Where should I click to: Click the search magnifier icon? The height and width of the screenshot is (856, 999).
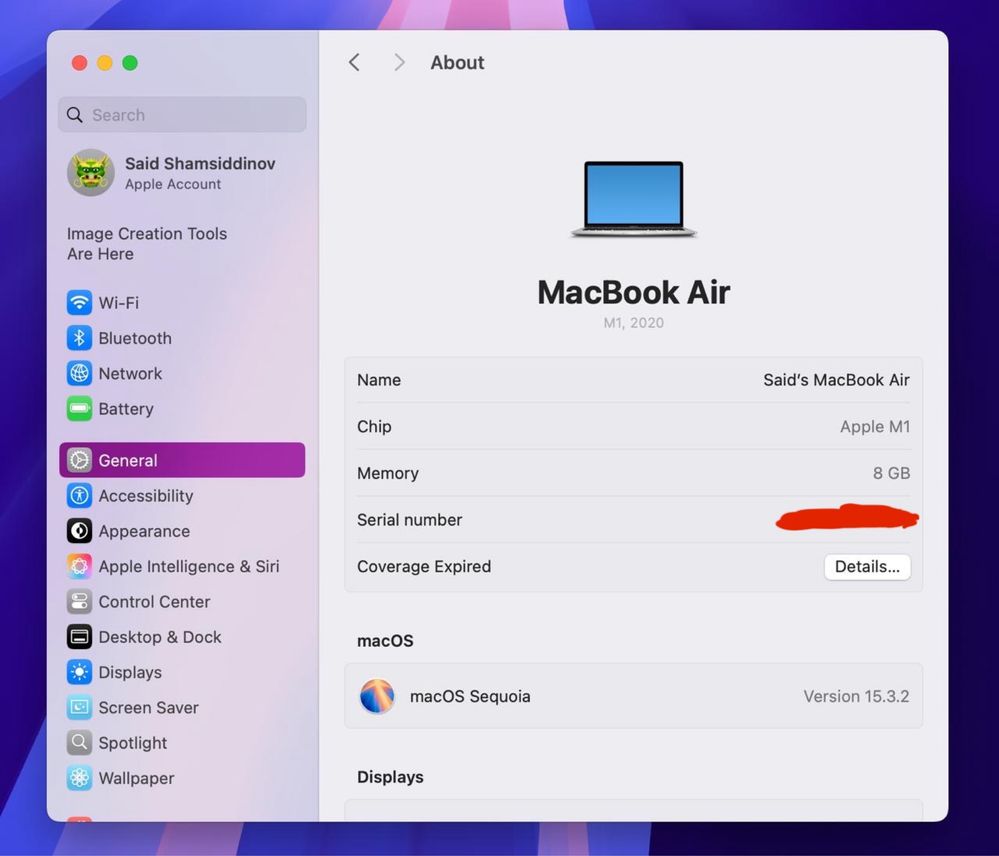point(75,115)
